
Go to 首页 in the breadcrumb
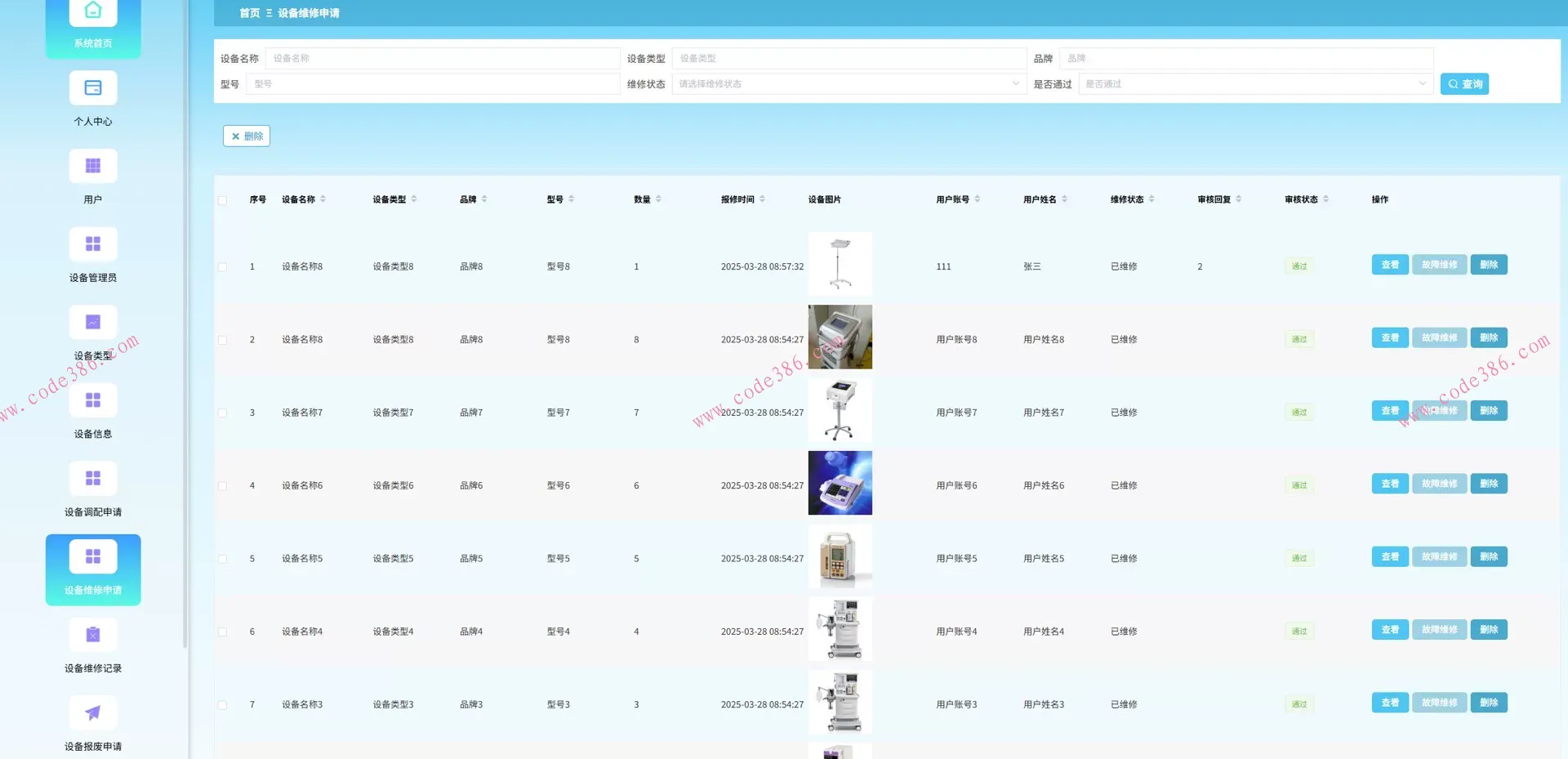click(249, 13)
